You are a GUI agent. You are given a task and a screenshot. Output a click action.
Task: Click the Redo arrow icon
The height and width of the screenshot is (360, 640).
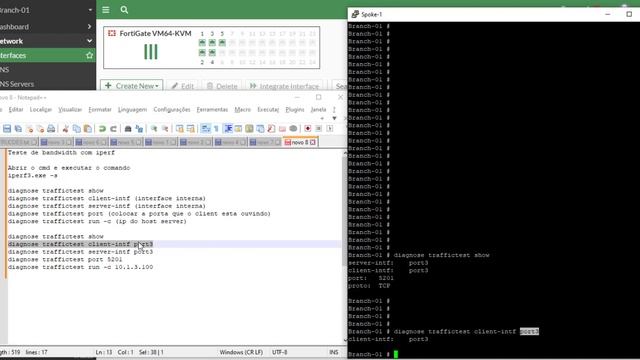113,129
